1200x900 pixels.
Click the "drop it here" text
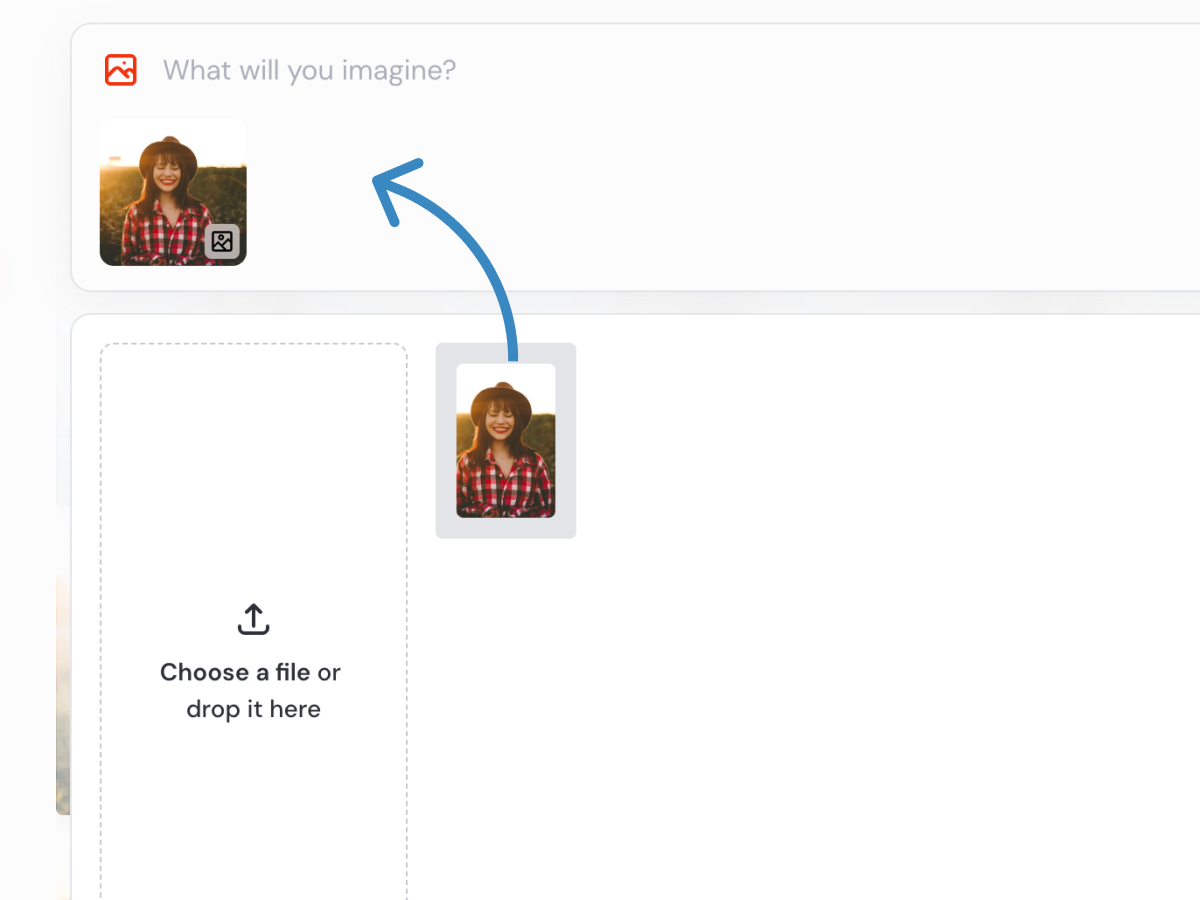pyautogui.click(x=254, y=709)
